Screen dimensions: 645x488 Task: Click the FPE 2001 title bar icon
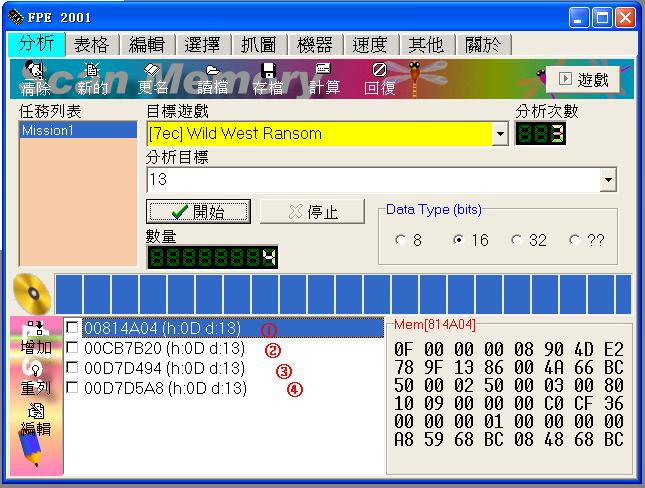(x=16, y=17)
